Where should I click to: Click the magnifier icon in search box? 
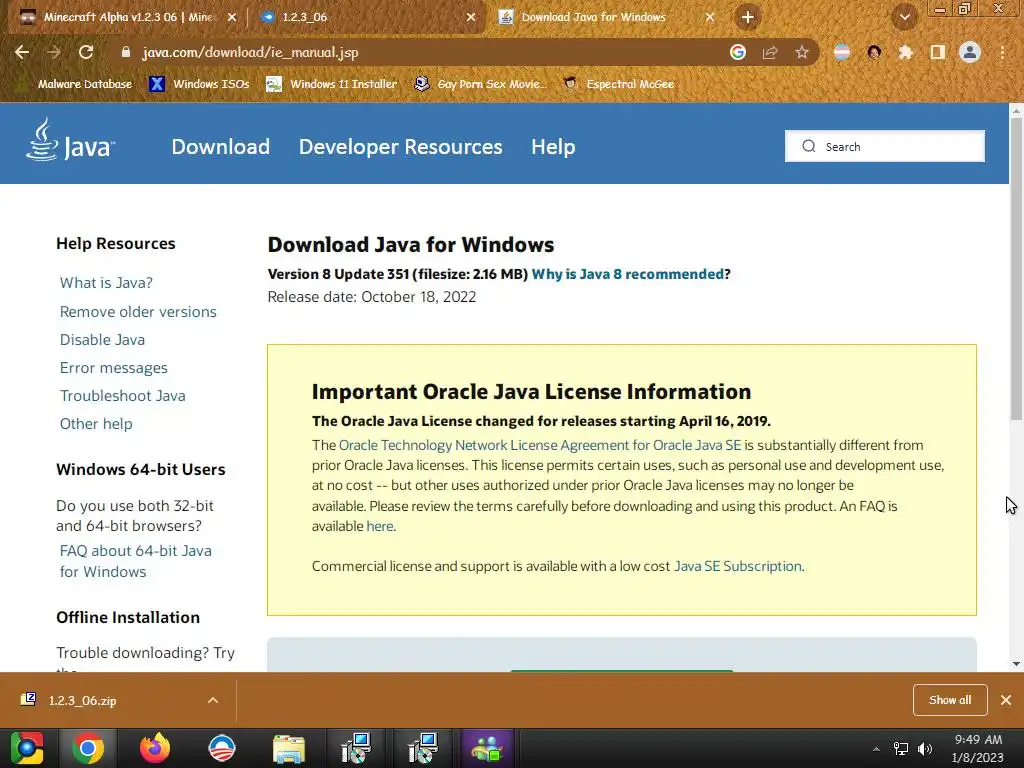point(808,146)
